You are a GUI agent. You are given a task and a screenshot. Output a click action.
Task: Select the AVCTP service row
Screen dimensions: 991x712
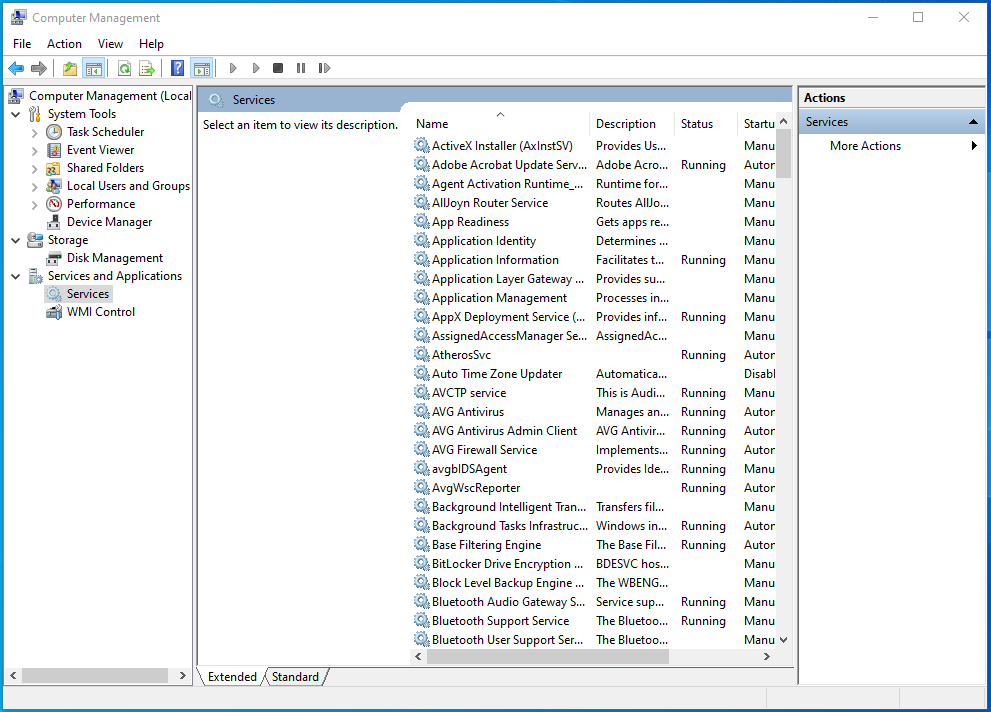(594, 393)
